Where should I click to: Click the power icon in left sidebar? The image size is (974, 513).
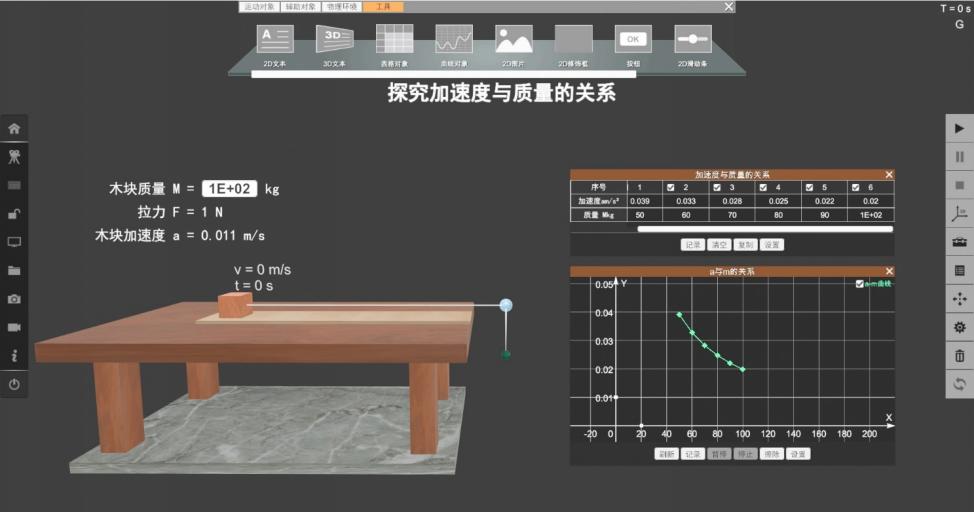(x=14, y=384)
